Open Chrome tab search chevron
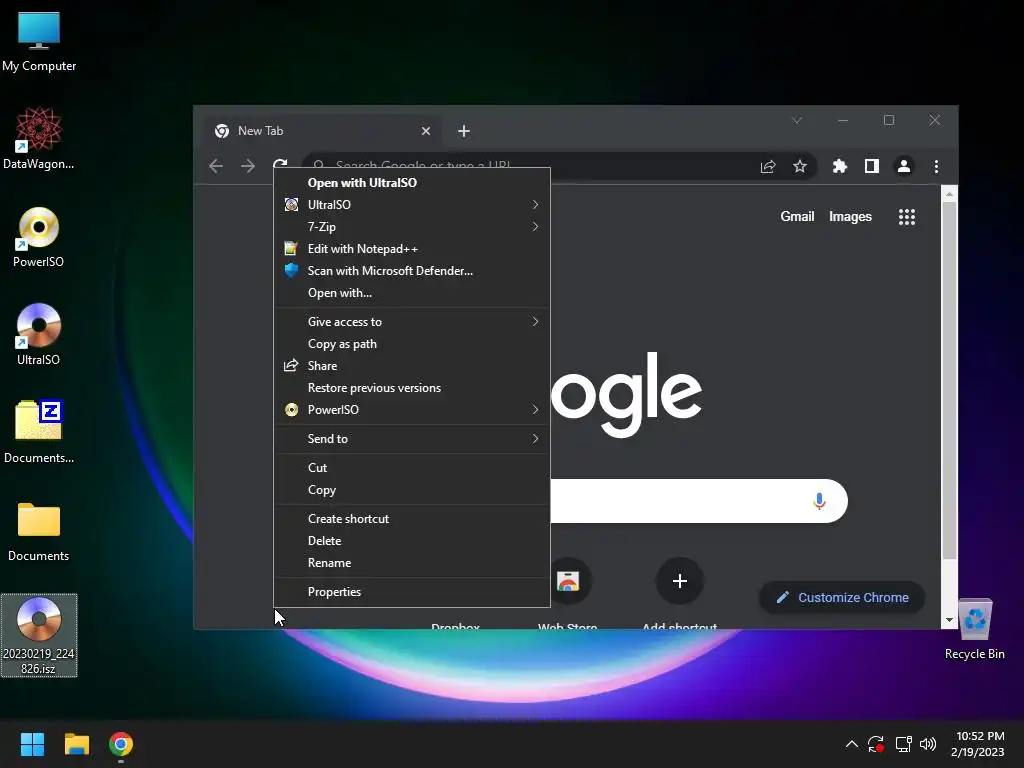Screen dimensions: 1024x768 (x=797, y=120)
